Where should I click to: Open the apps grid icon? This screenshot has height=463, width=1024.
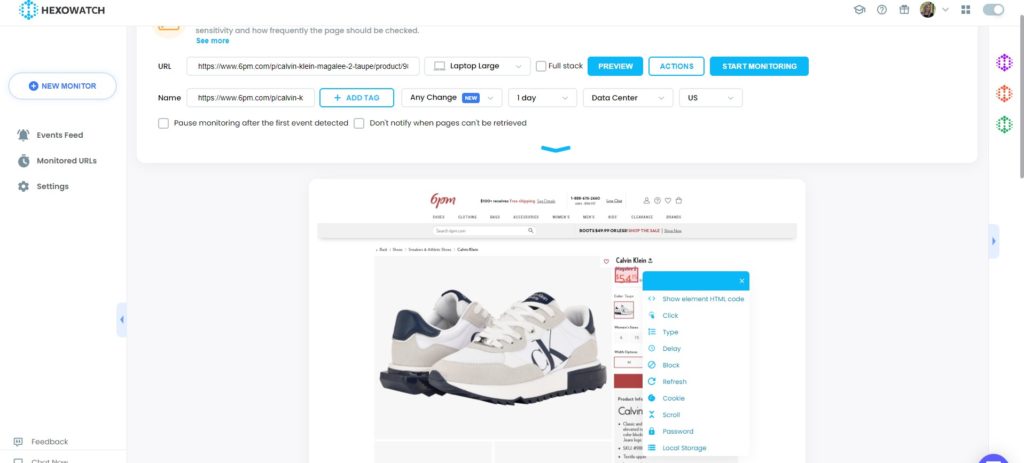966,10
